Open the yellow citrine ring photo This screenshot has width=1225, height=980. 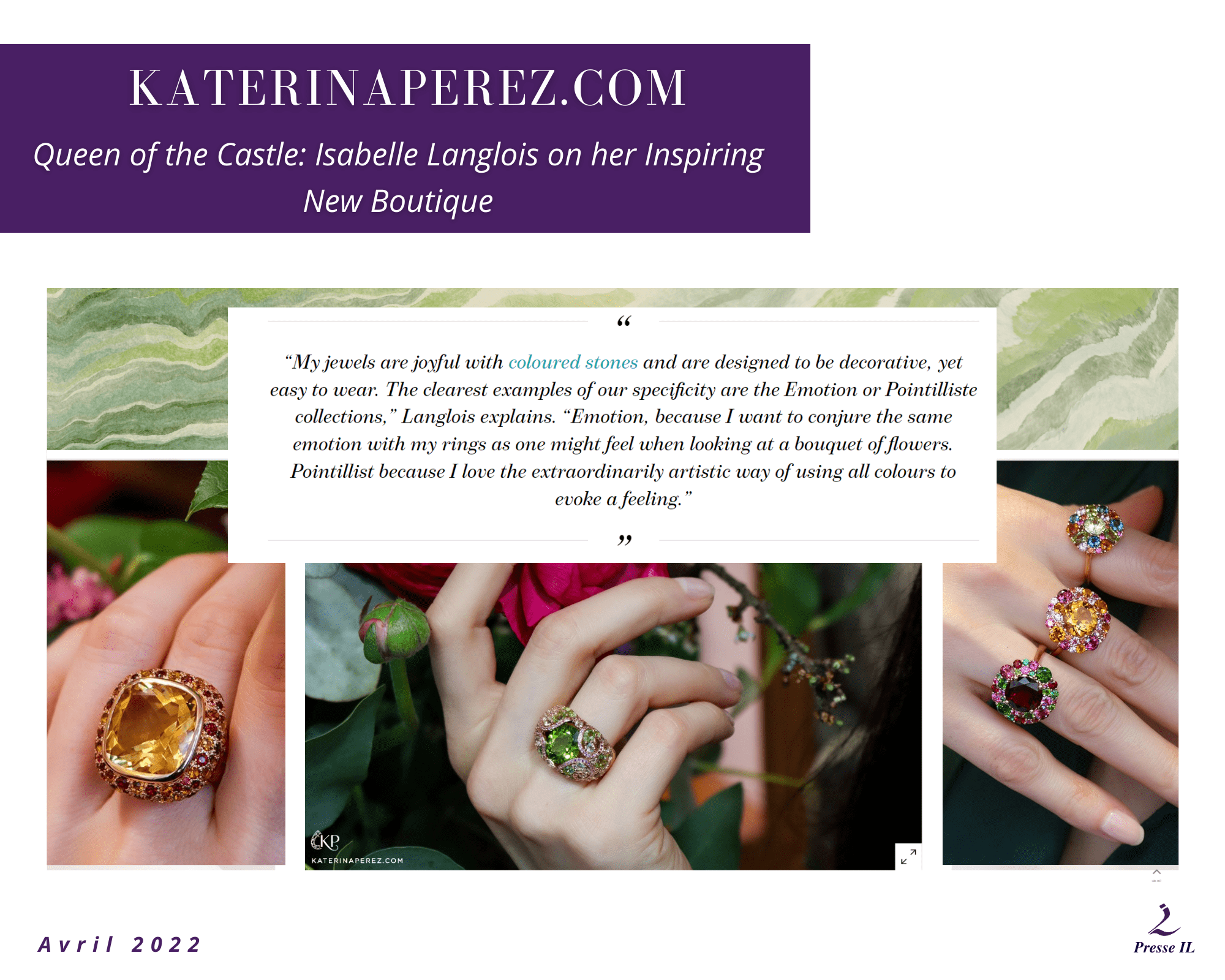click(x=166, y=663)
